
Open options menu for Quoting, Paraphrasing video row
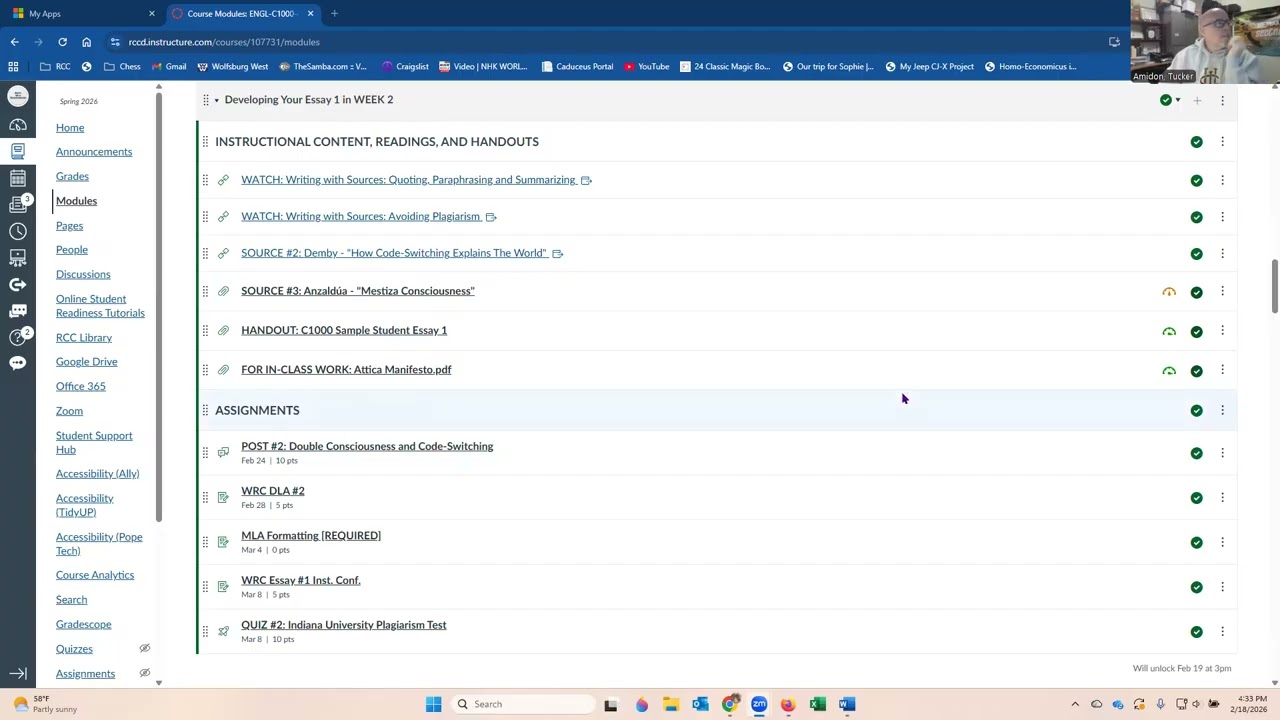pyautogui.click(x=1222, y=180)
